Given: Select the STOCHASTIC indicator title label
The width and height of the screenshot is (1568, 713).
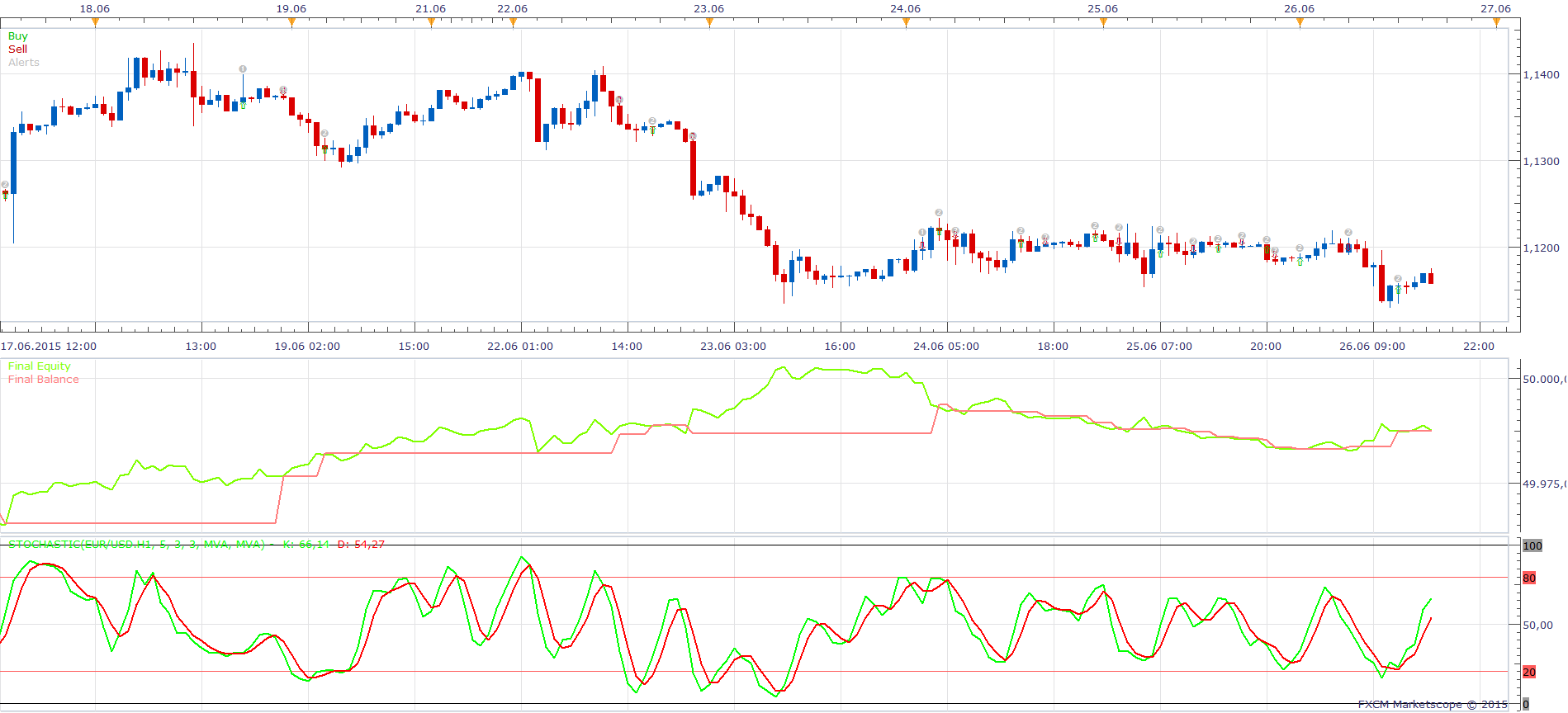Looking at the screenshot, I should click(x=136, y=545).
